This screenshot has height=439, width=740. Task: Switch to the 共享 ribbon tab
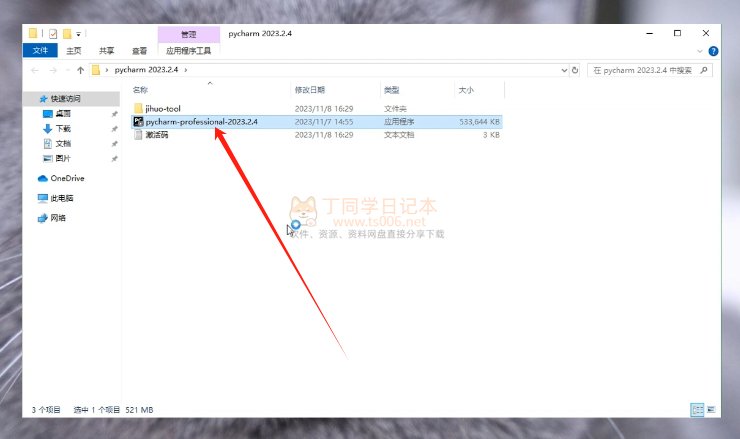tap(106, 51)
